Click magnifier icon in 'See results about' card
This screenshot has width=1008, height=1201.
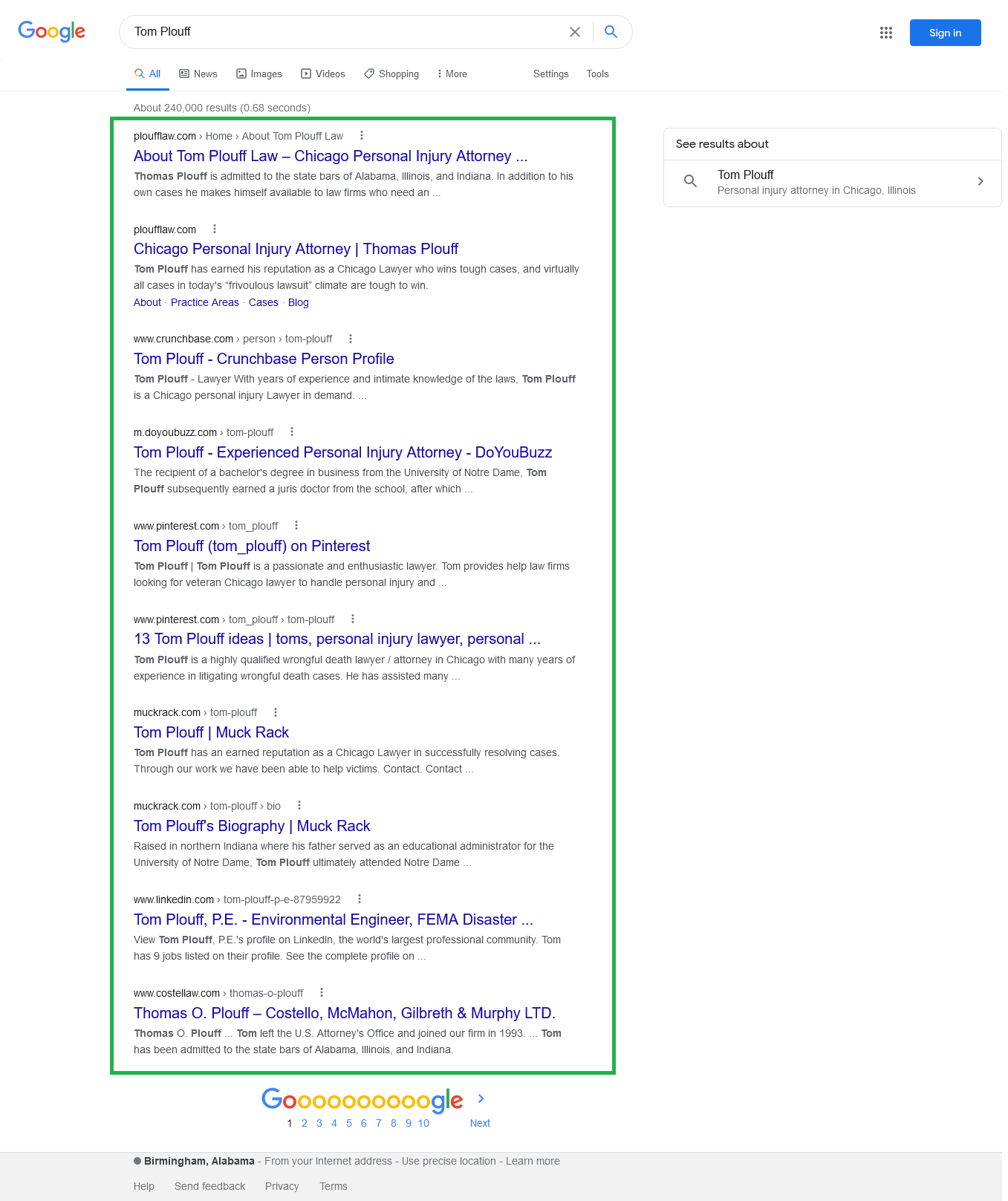click(x=690, y=181)
